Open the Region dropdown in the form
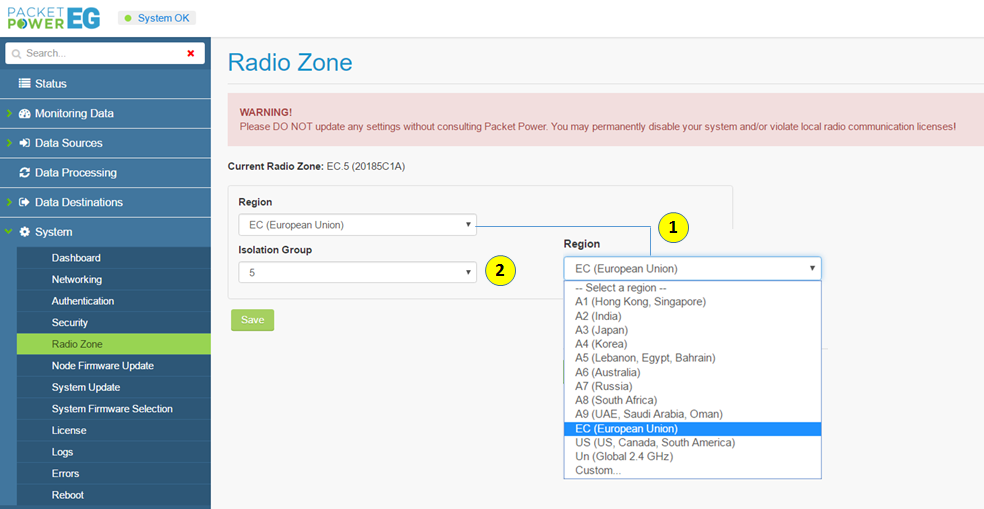 [x=357, y=224]
